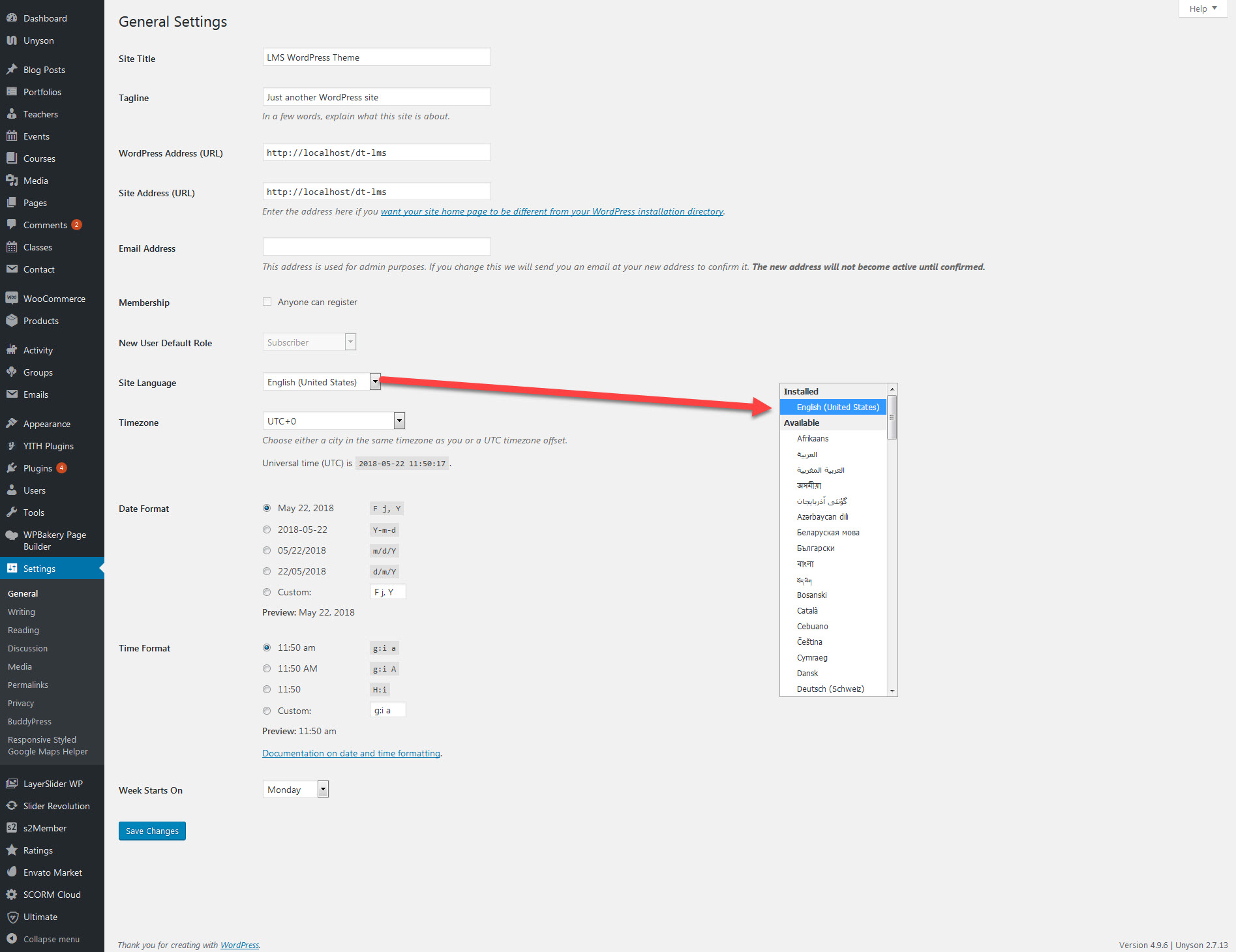The width and height of the screenshot is (1236, 952).
Task: Choose the 11:50 AM time format option
Action: [x=267, y=668]
